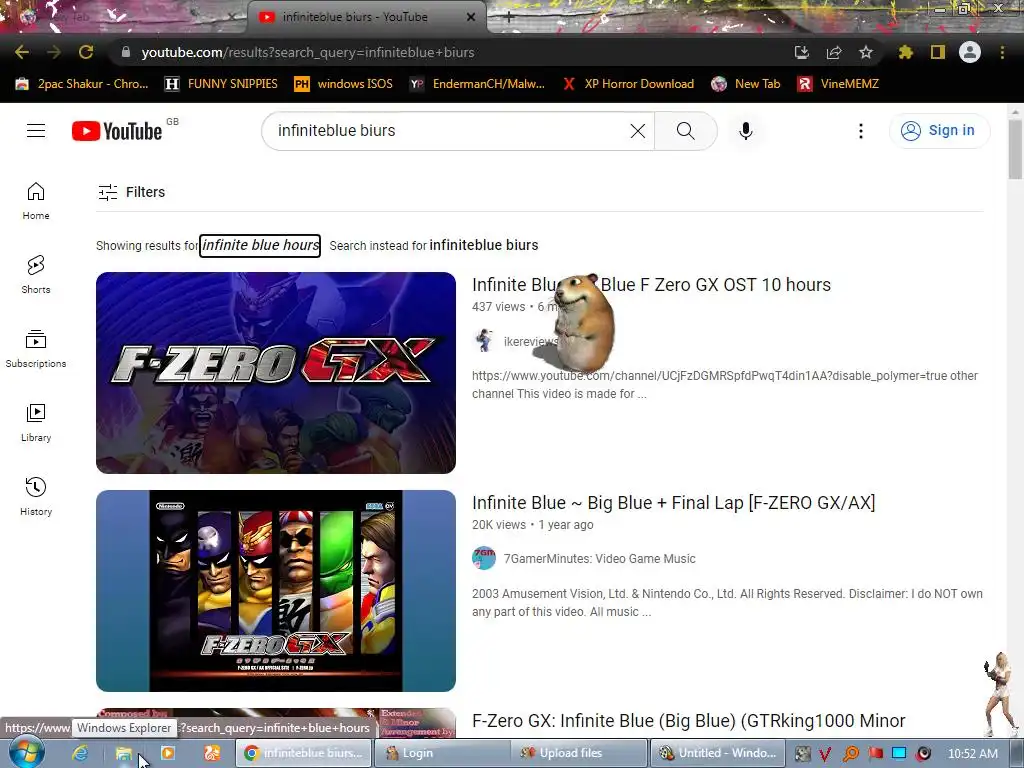This screenshot has height=768, width=1024.
Task: Open Windows Media Player taskbar icon
Action: tap(168, 753)
